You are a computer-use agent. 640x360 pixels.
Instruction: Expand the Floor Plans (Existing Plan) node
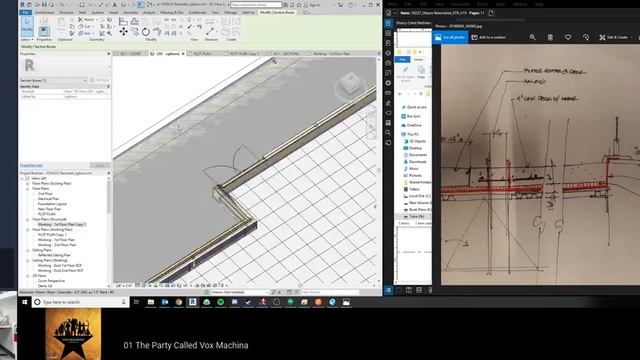point(28,184)
